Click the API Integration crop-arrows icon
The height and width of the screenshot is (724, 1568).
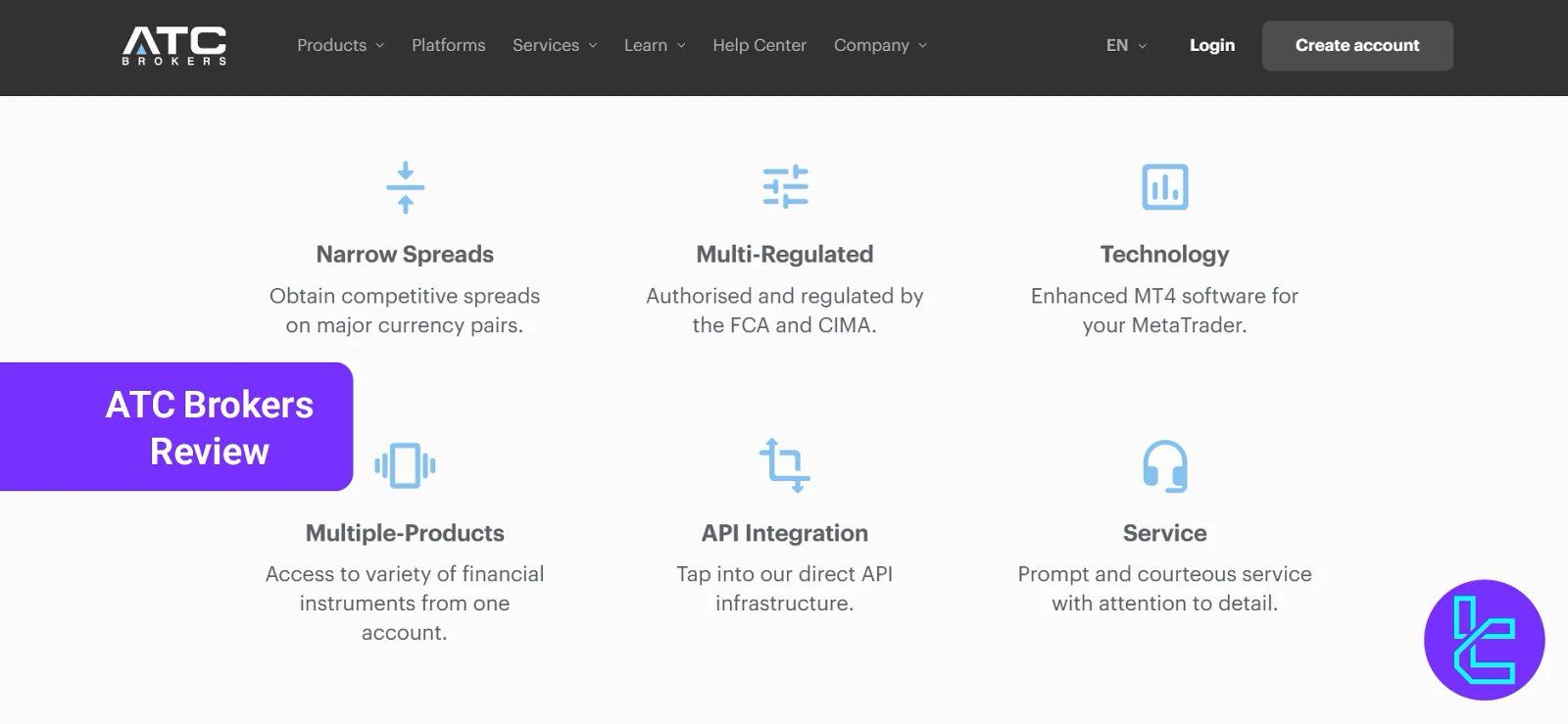point(784,464)
